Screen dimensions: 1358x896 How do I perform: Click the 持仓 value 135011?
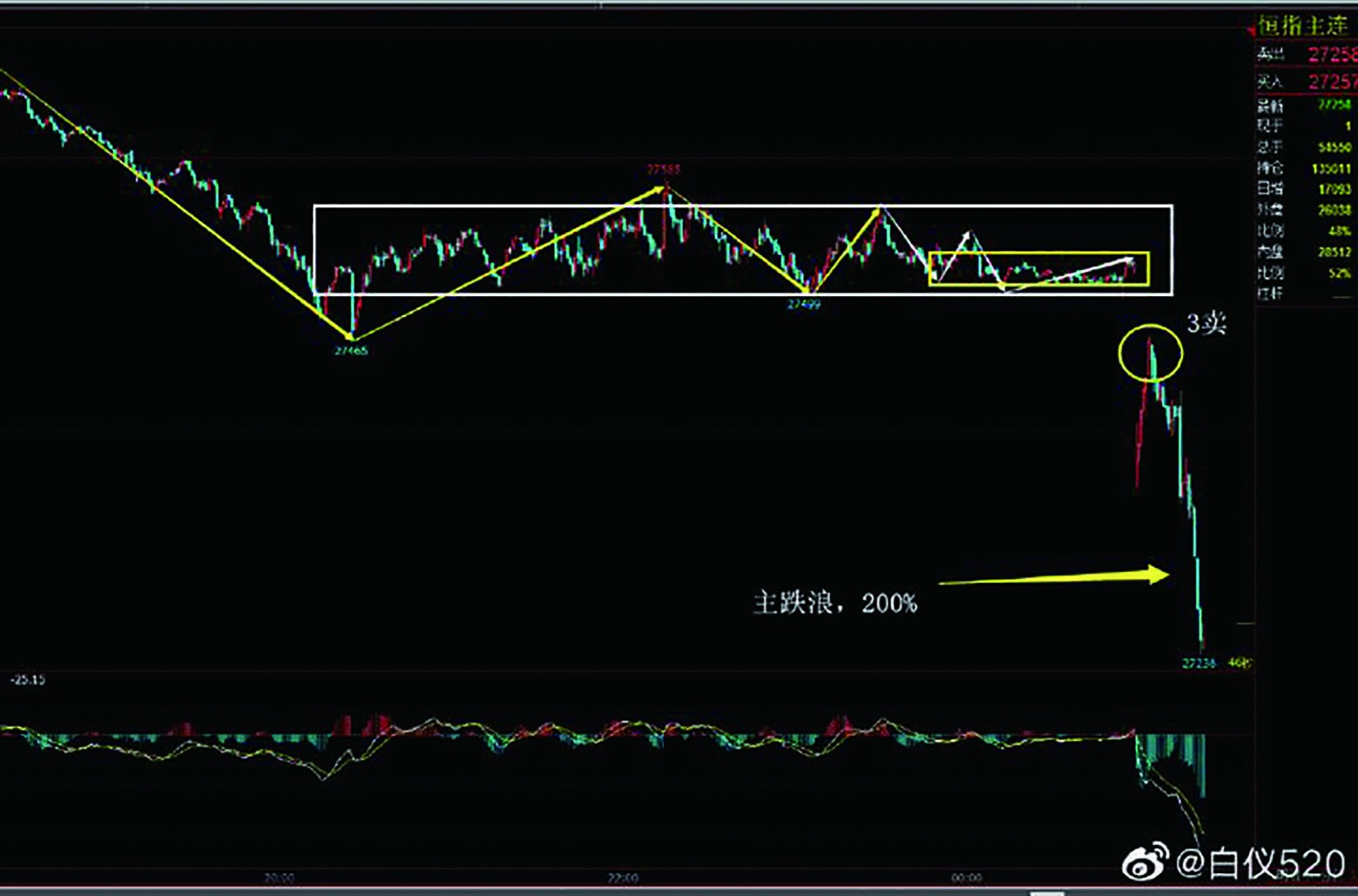1330,168
